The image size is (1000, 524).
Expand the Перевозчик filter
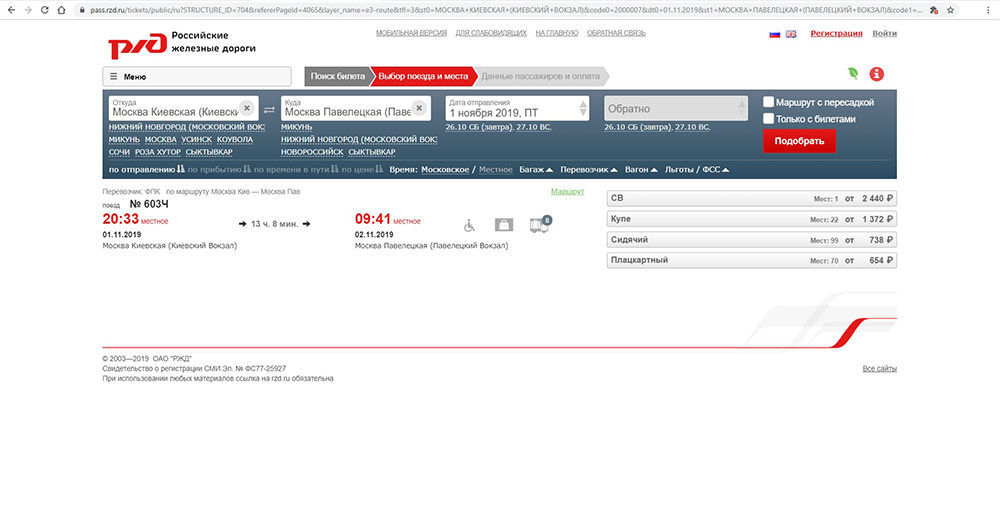tap(589, 170)
